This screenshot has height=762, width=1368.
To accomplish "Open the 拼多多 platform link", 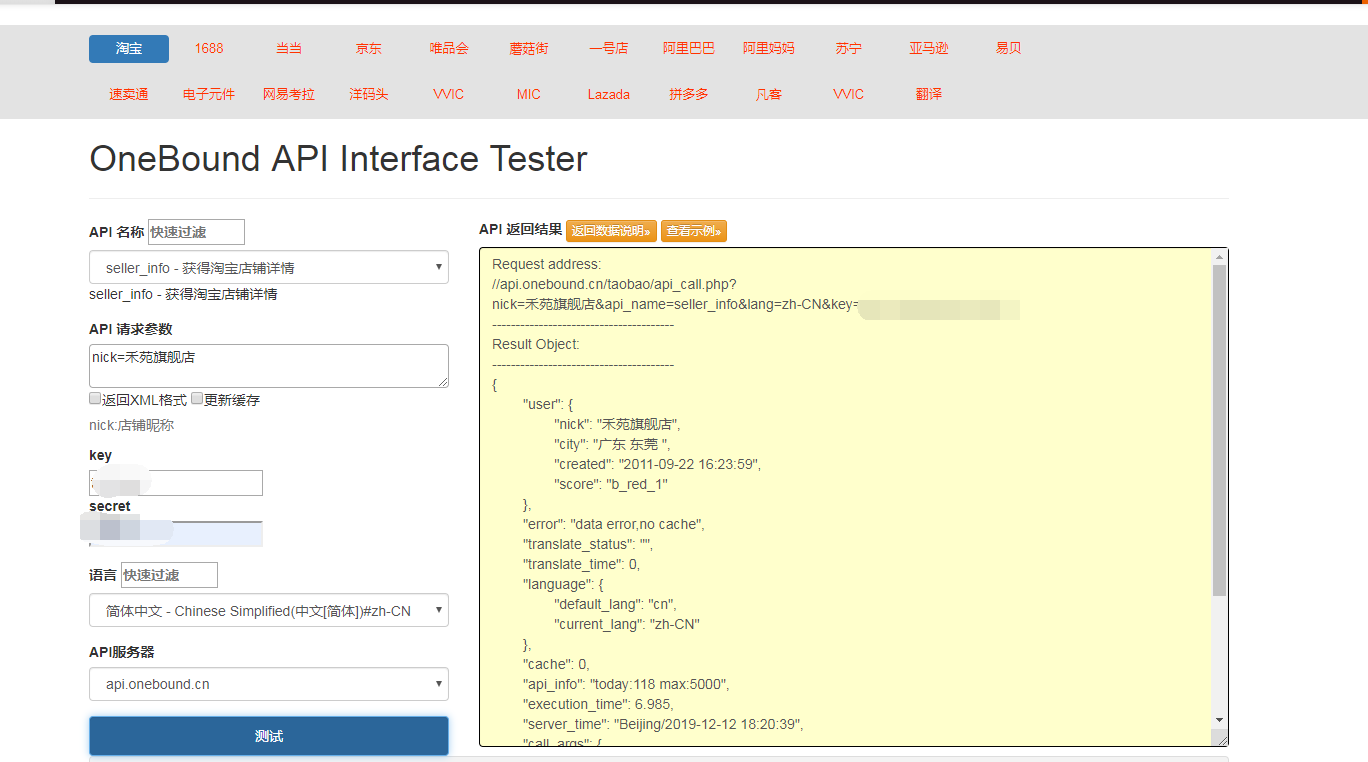I will click(689, 95).
